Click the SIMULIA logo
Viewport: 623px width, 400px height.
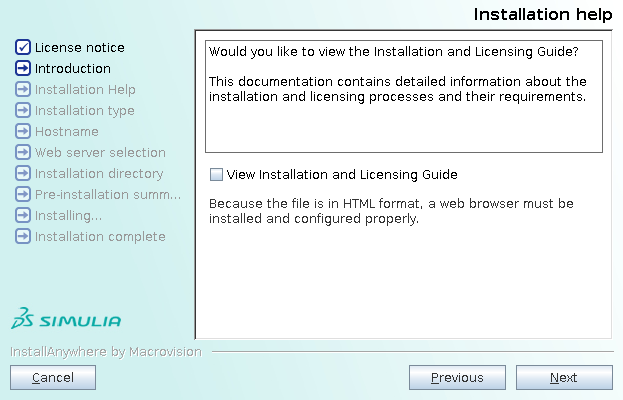click(66, 320)
